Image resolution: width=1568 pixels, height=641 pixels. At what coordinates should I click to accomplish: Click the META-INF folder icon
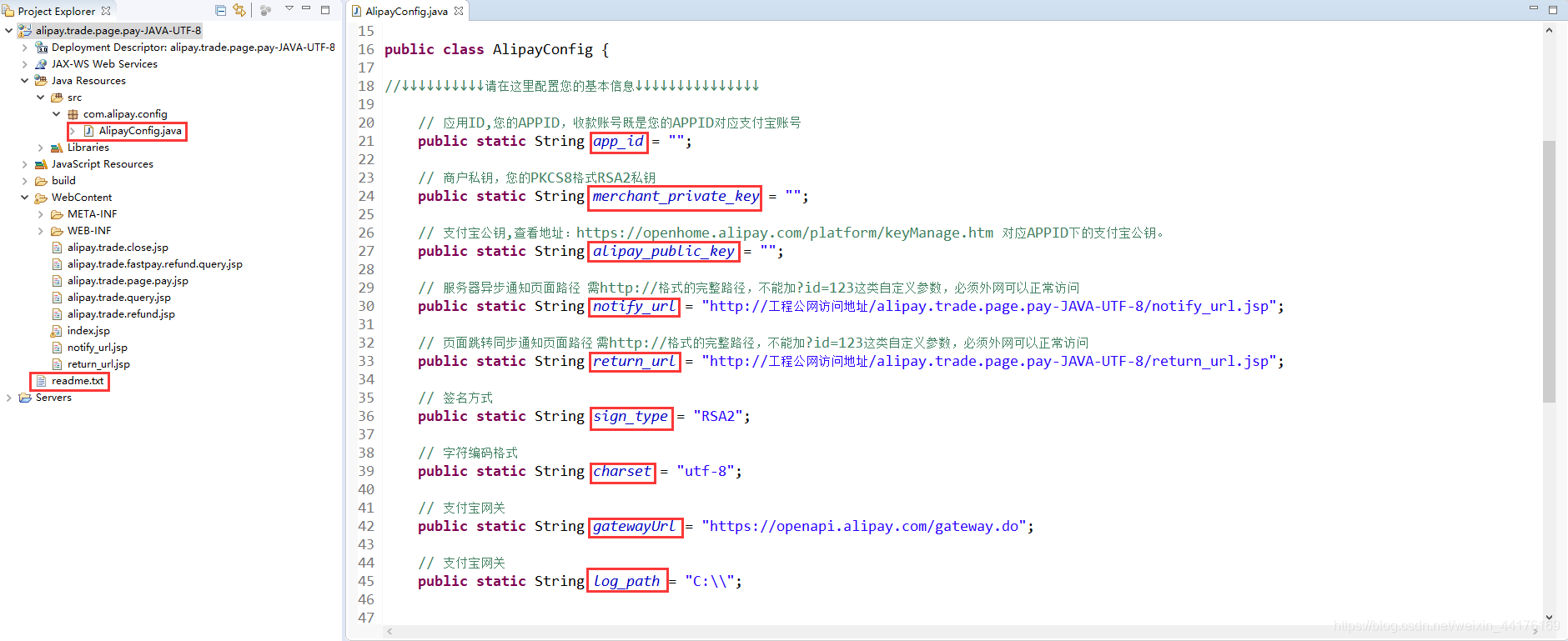[x=57, y=214]
